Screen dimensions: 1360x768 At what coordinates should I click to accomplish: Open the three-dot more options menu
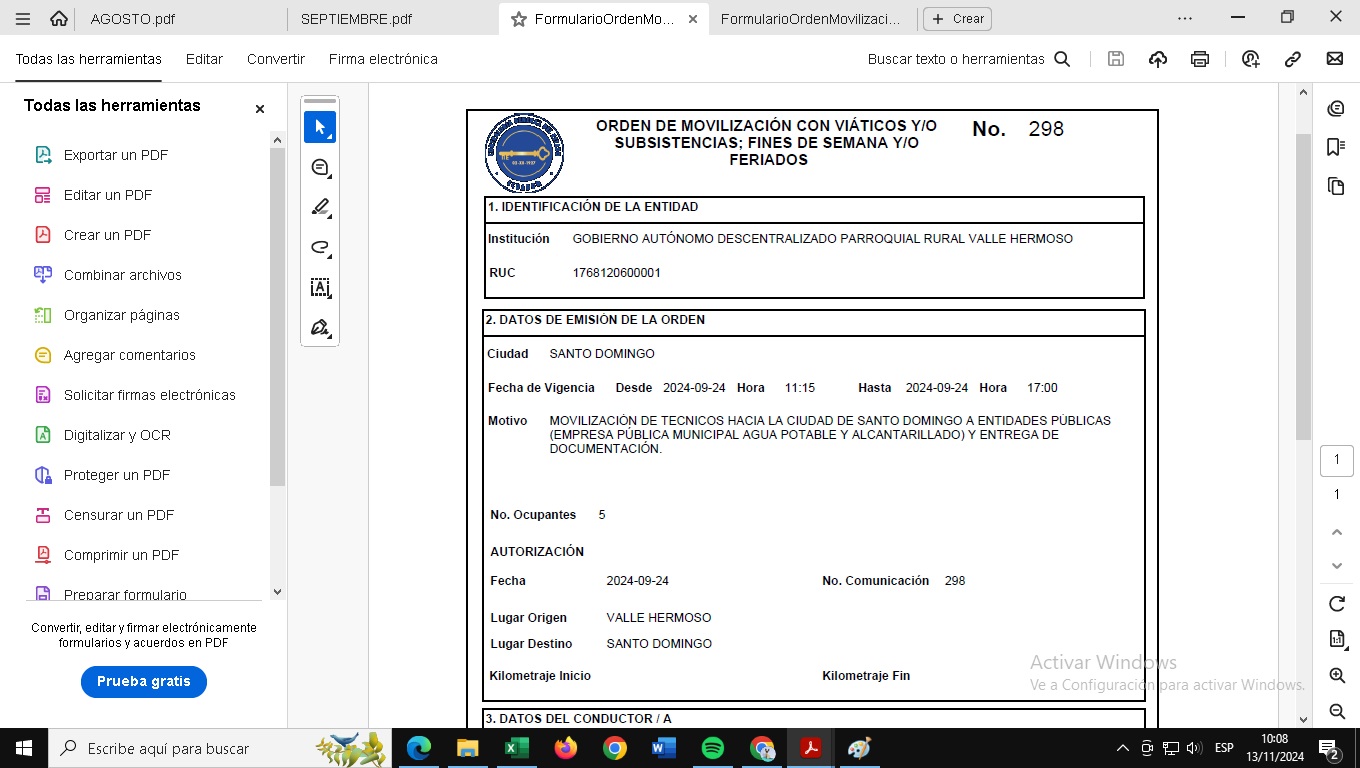(x=1185, y=18)
